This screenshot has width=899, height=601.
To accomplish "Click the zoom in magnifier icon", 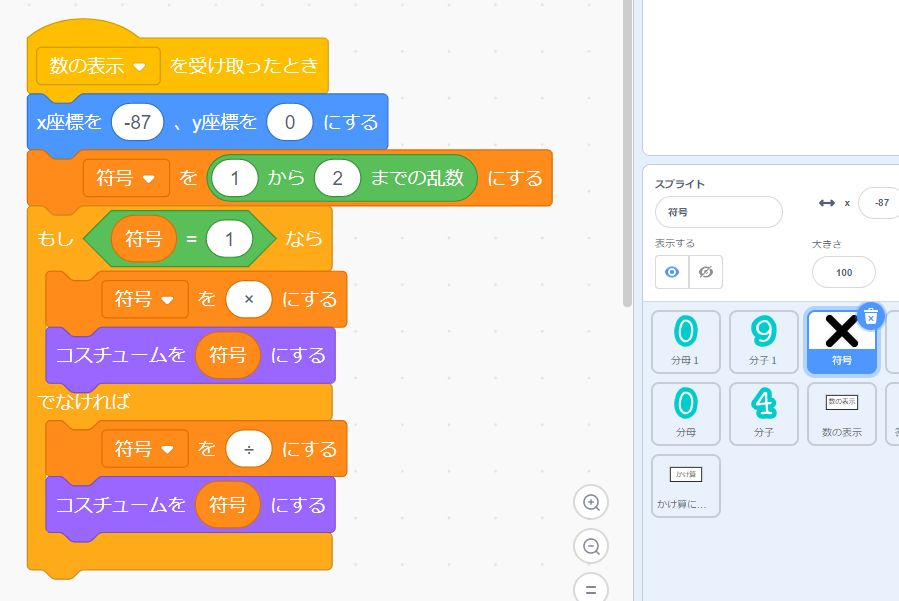I will coord(591,503).
